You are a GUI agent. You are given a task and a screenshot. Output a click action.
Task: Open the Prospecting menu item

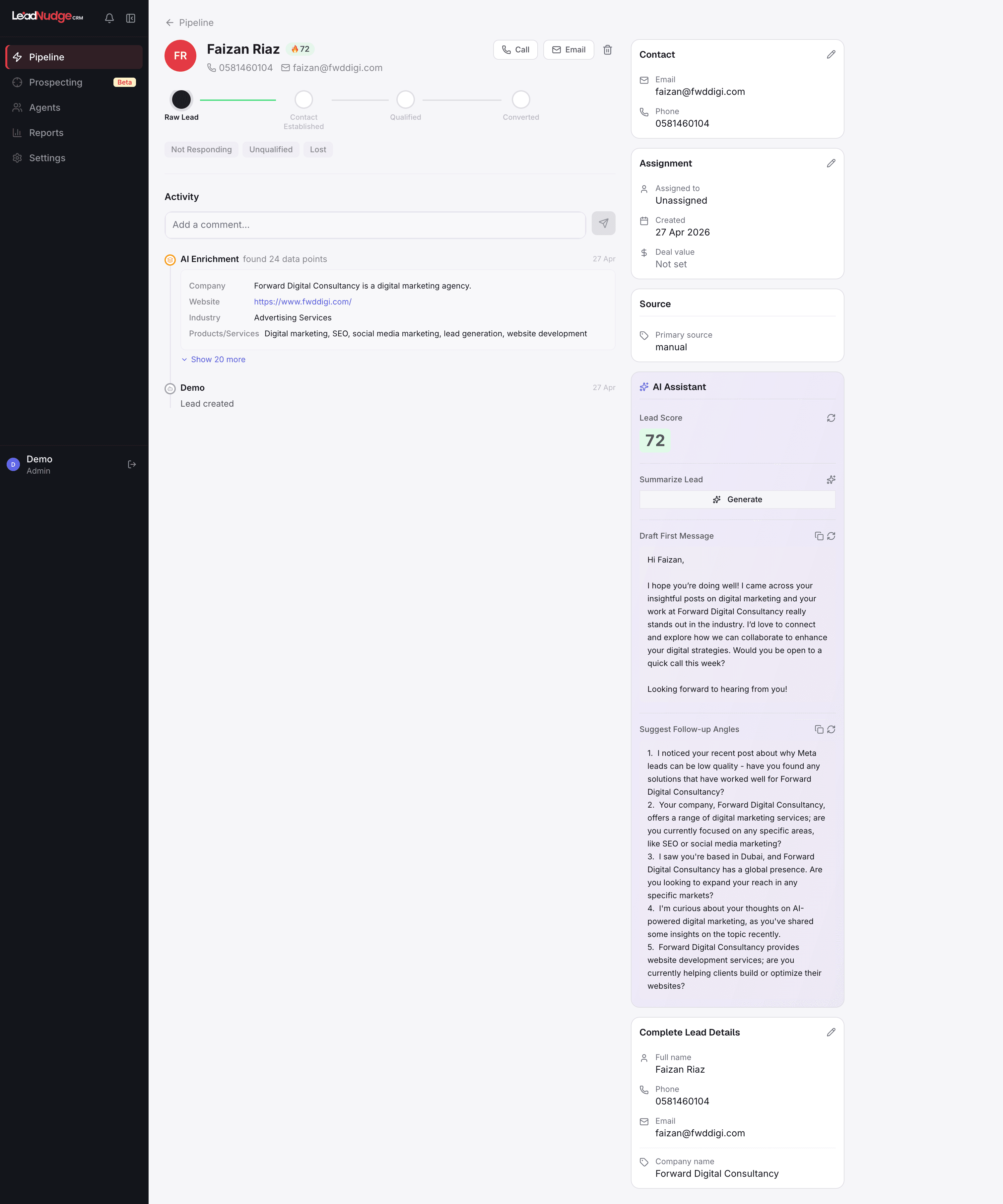point(74,82)
